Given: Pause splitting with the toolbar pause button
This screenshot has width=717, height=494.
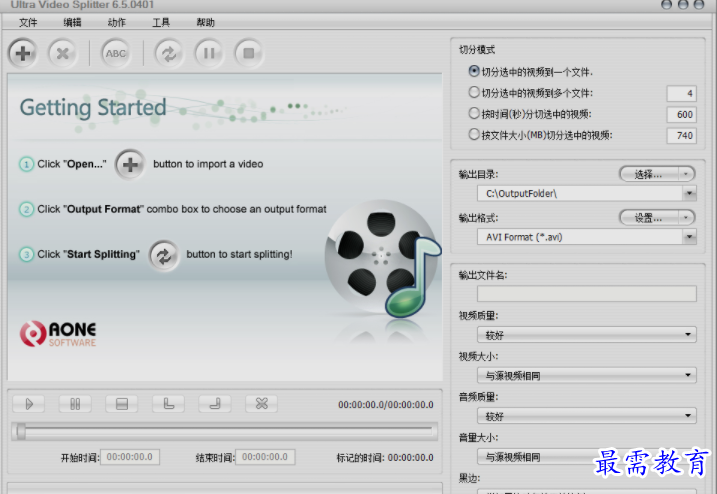Looking at the screenshot, I should pos(209,53).
